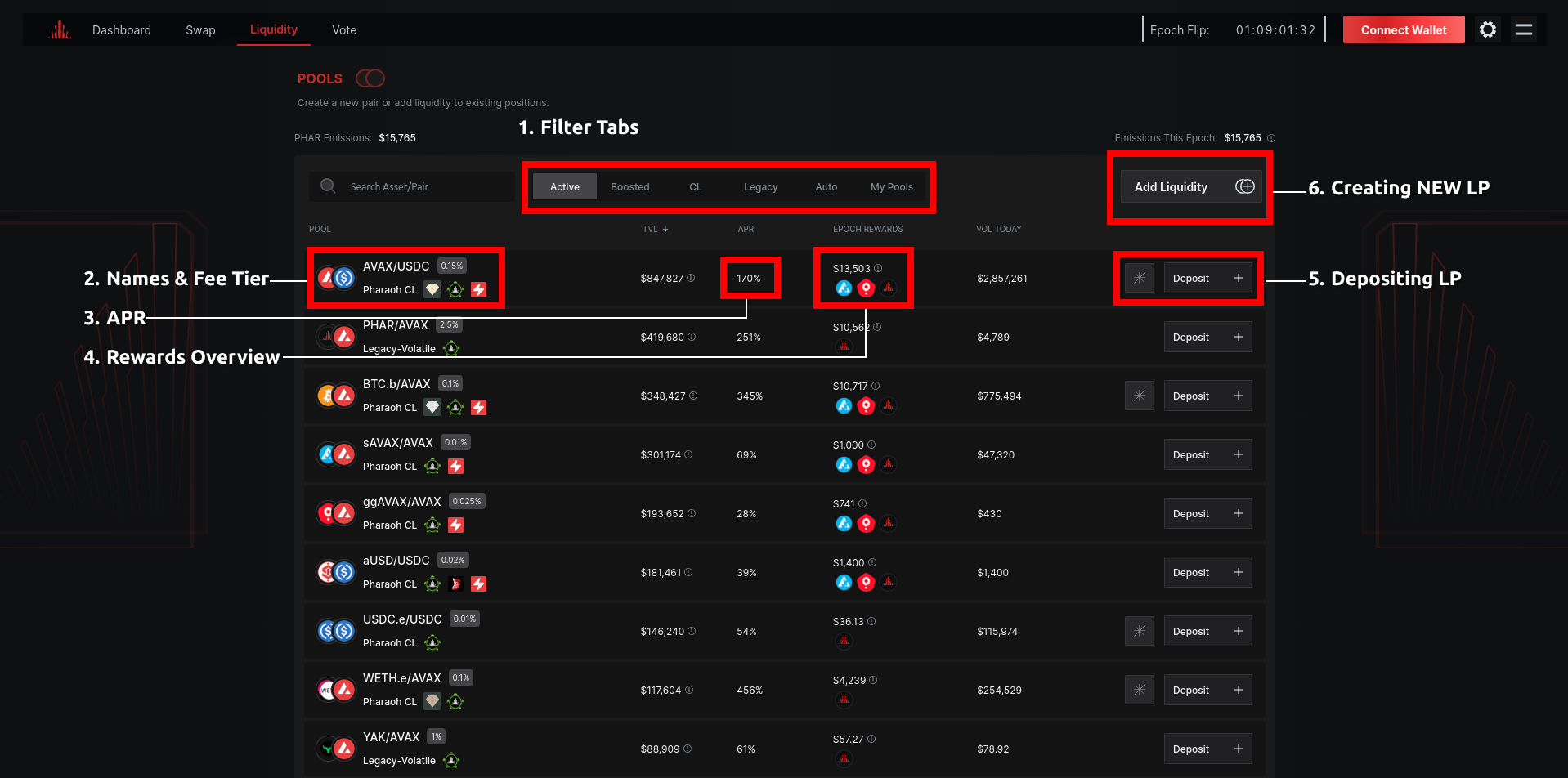Switch to the Legacy filter tab
Image resolution: width=1568 pixels, height=778 pixels.
[761, 186]
